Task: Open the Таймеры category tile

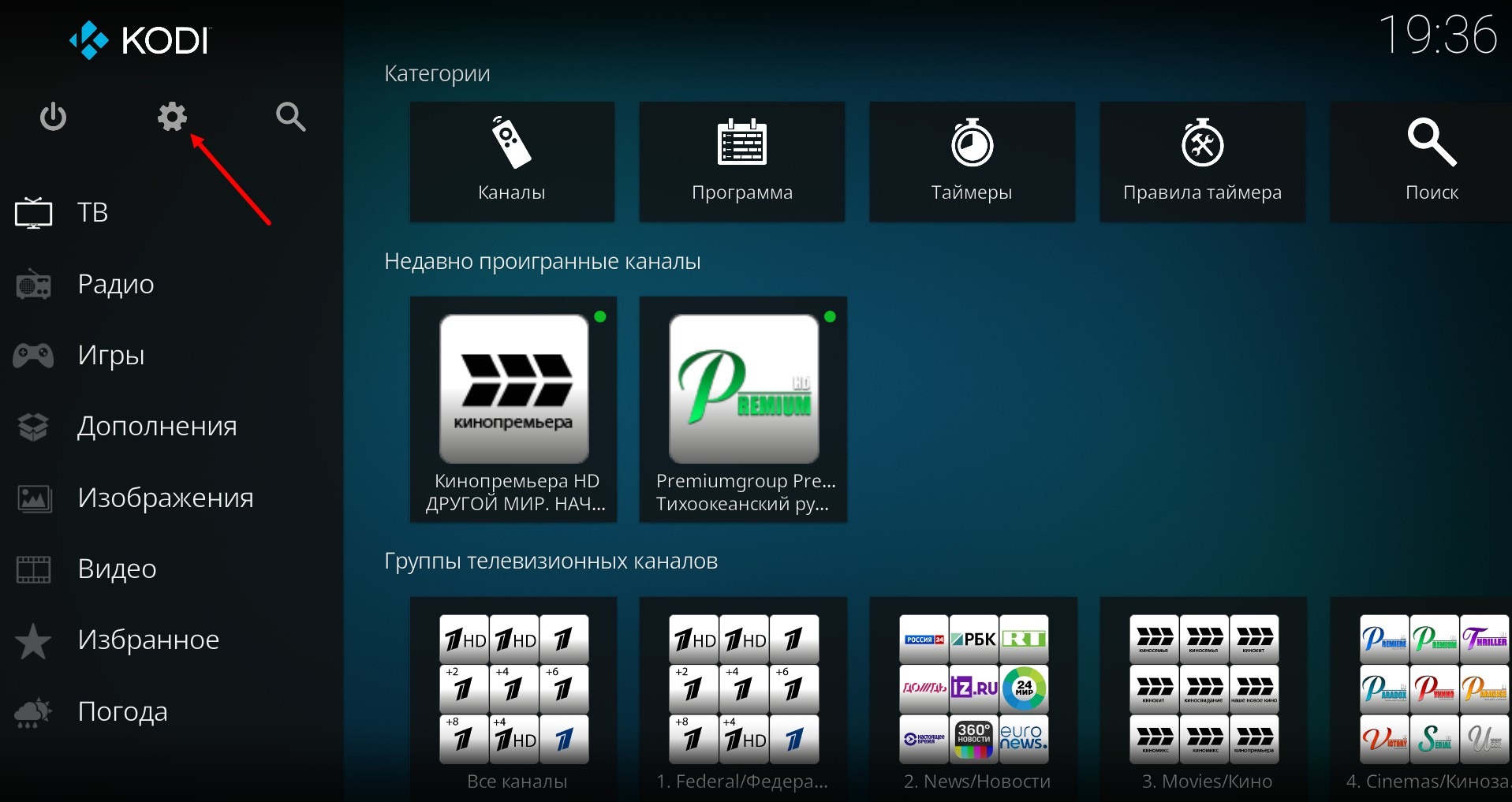Action: [x=972, y=161]
